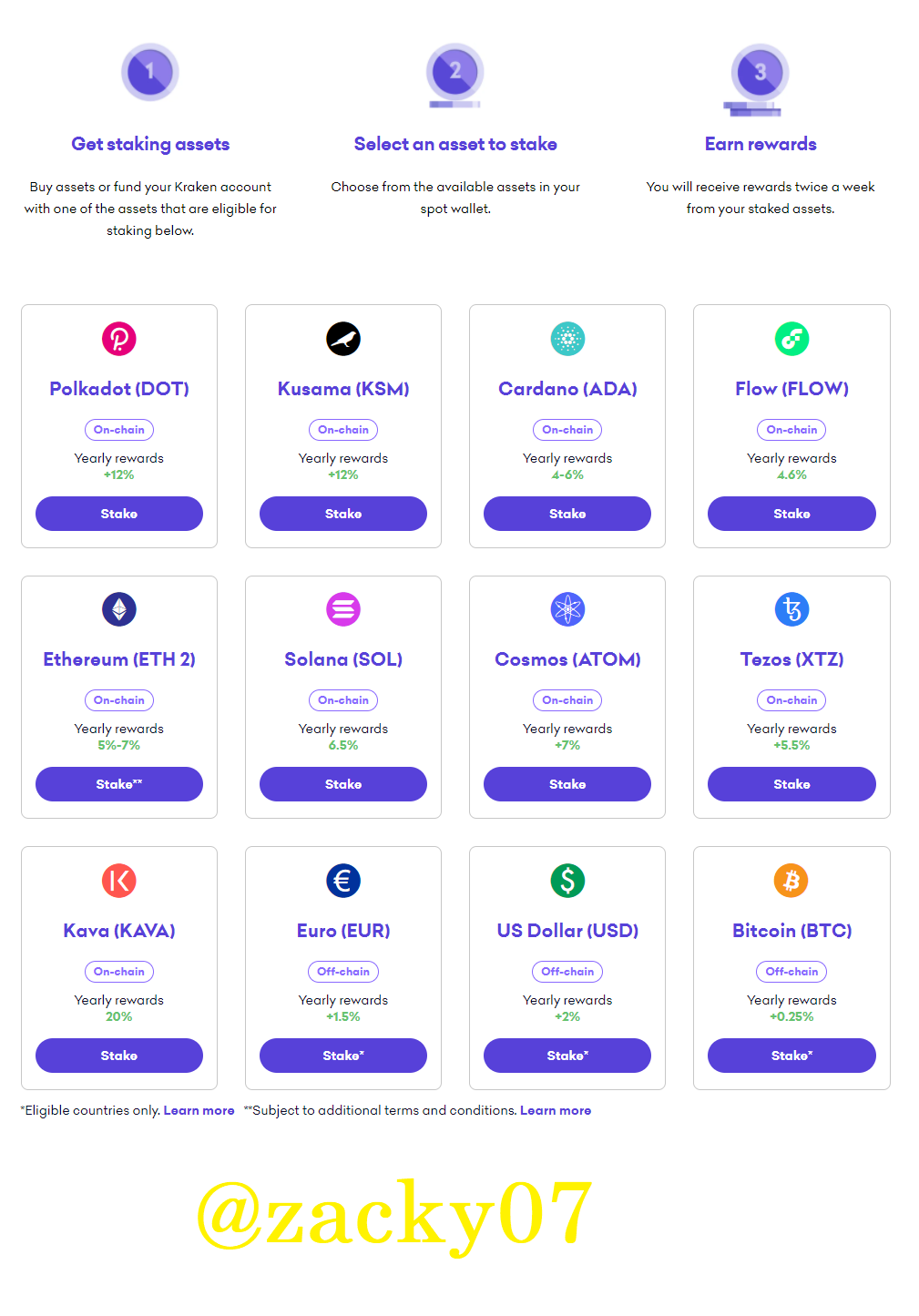
Task: Open Learn more link for additional terms
Action: click(x=556, y=1110)
